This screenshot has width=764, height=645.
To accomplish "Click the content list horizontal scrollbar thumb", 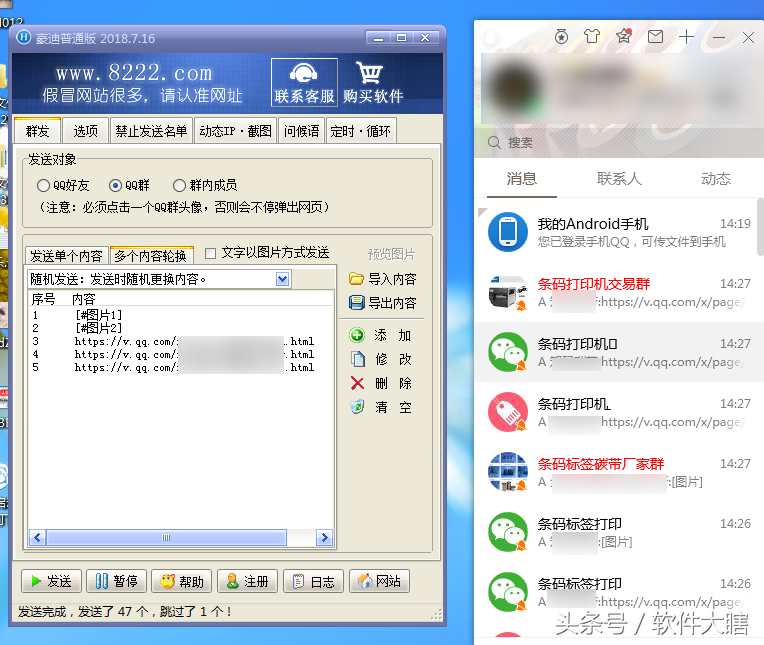I will point(166,538).
